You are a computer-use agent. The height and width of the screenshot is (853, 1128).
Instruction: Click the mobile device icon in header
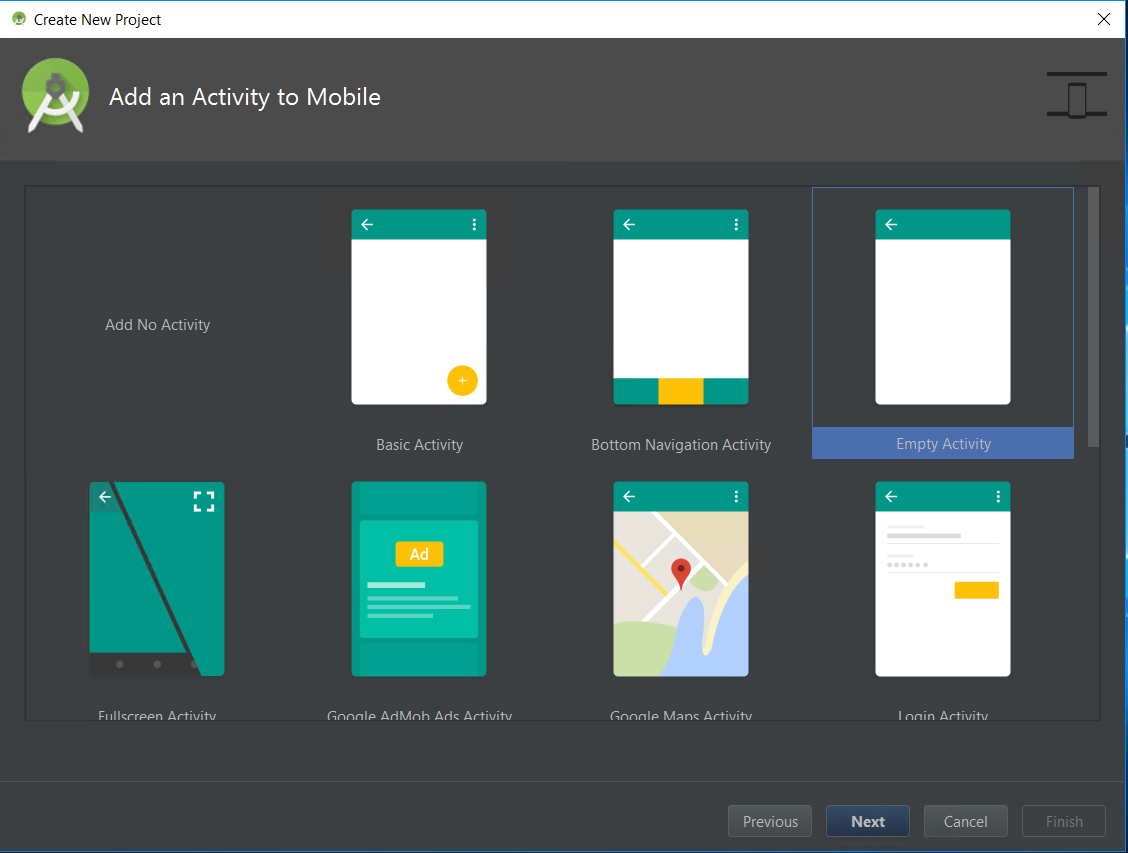[x=1077, y=95]
